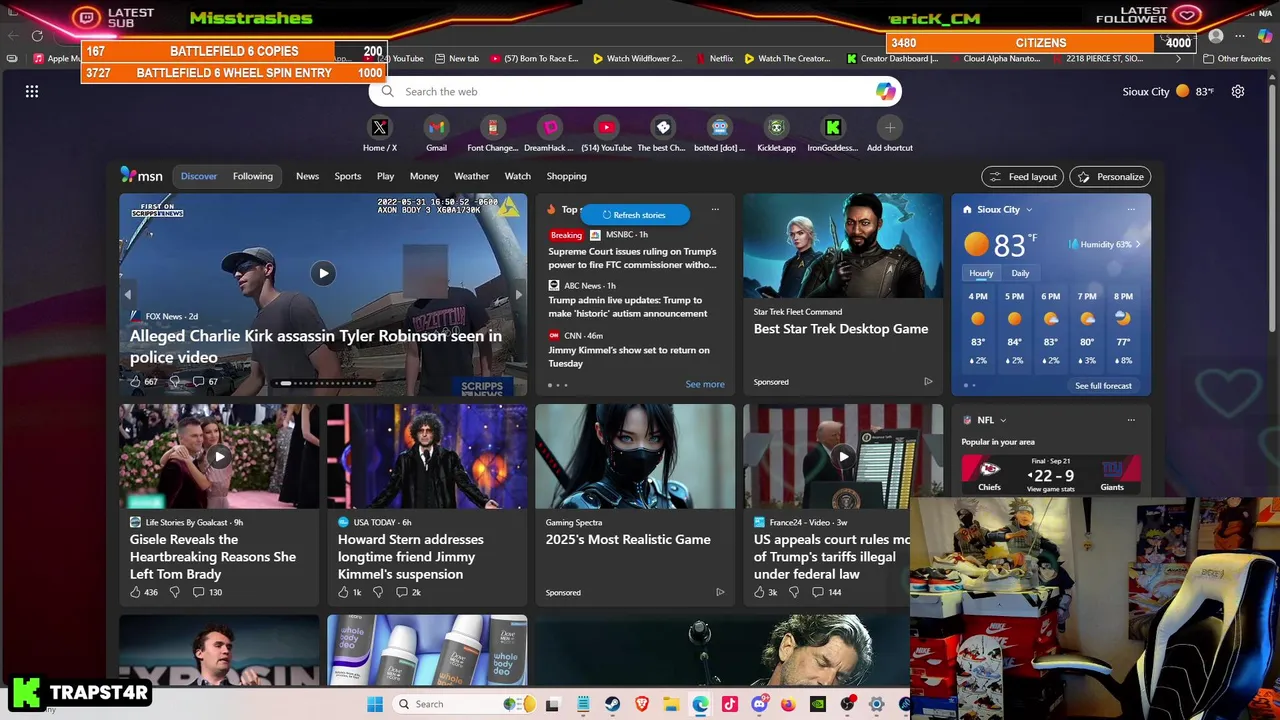Expand Humidity 63% details arrow
This screenshot has height=720, width=1280.
[x=1137, y=244]
